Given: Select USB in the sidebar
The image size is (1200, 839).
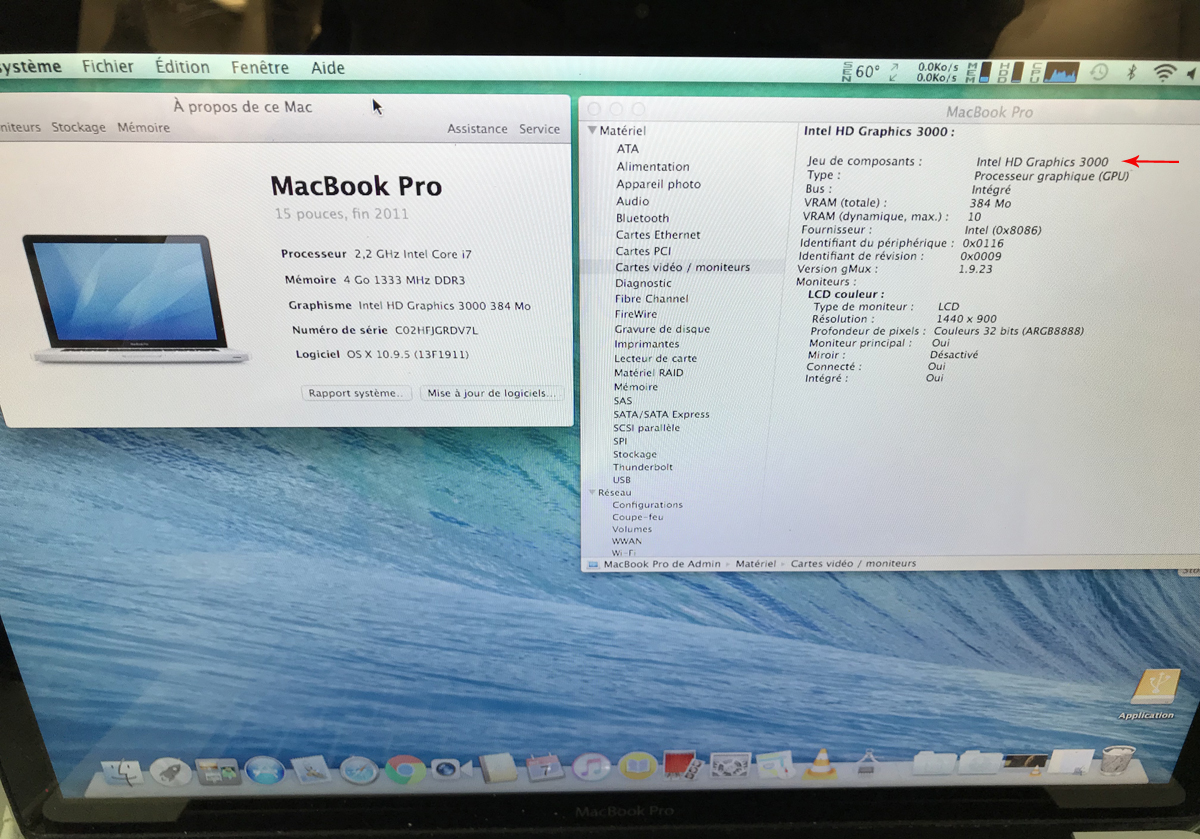Looking at the screenshot, I should point(622,480).
